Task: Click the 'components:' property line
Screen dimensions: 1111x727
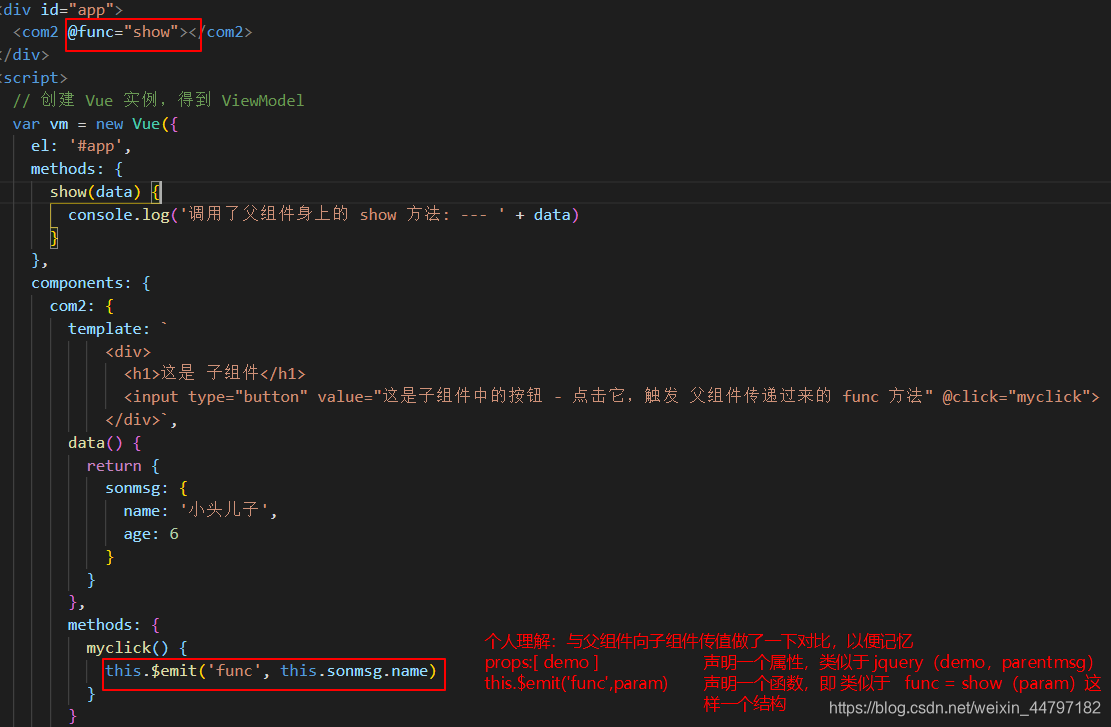Action: coord(91,283)
